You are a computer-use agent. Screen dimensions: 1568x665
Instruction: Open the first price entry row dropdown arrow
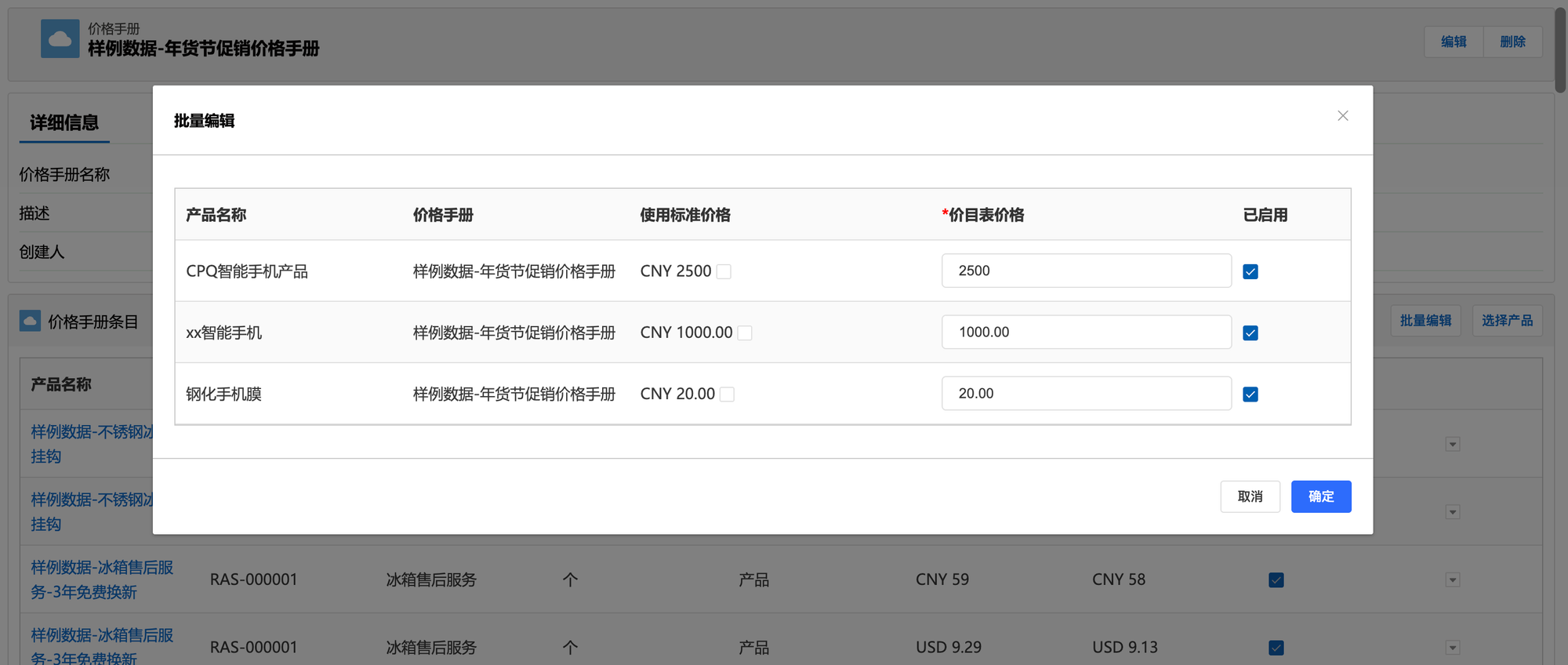pos(1452,445)
